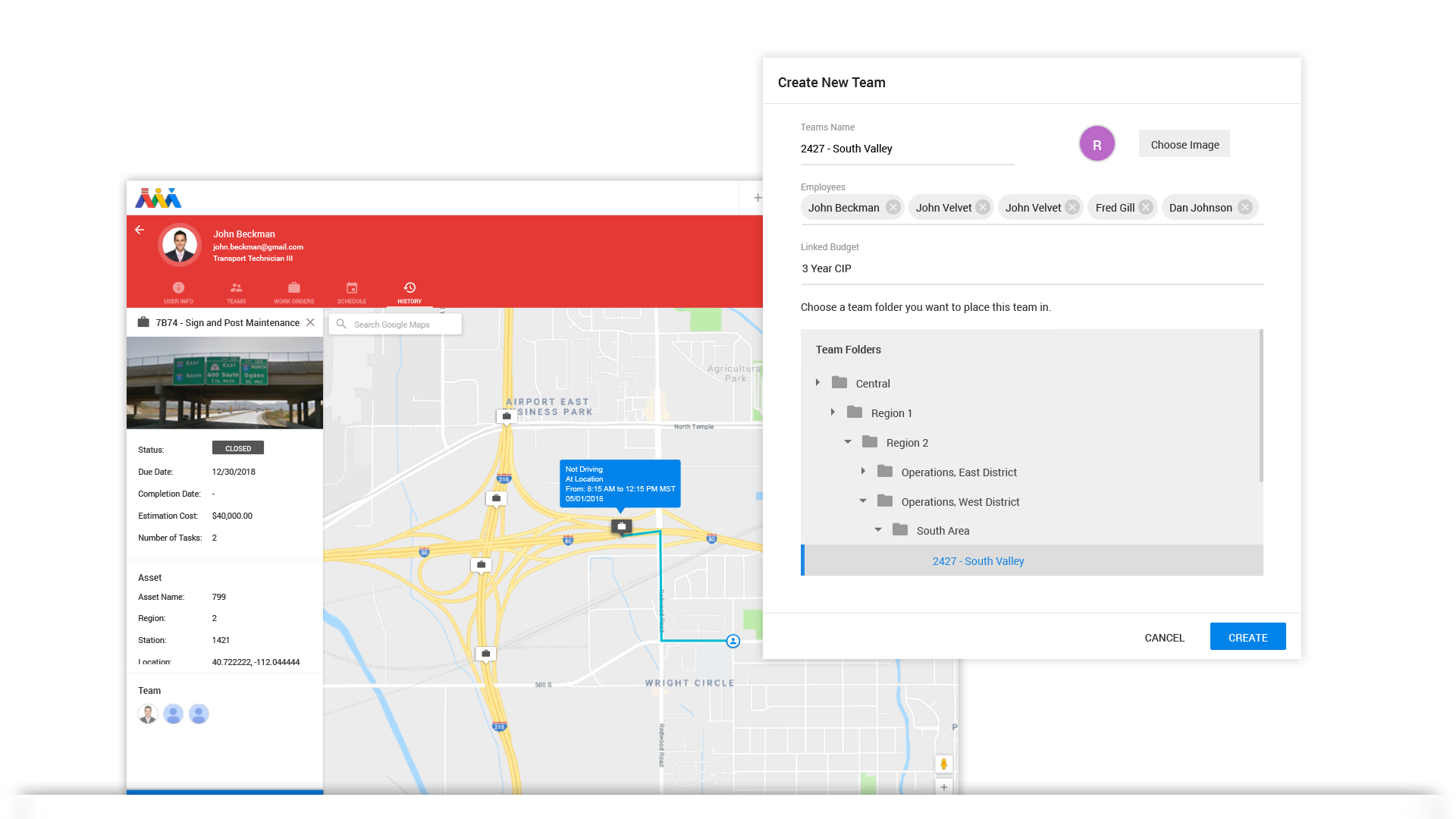
Task: Remove the Dan Johnson chip
Action: (1245, 208)
